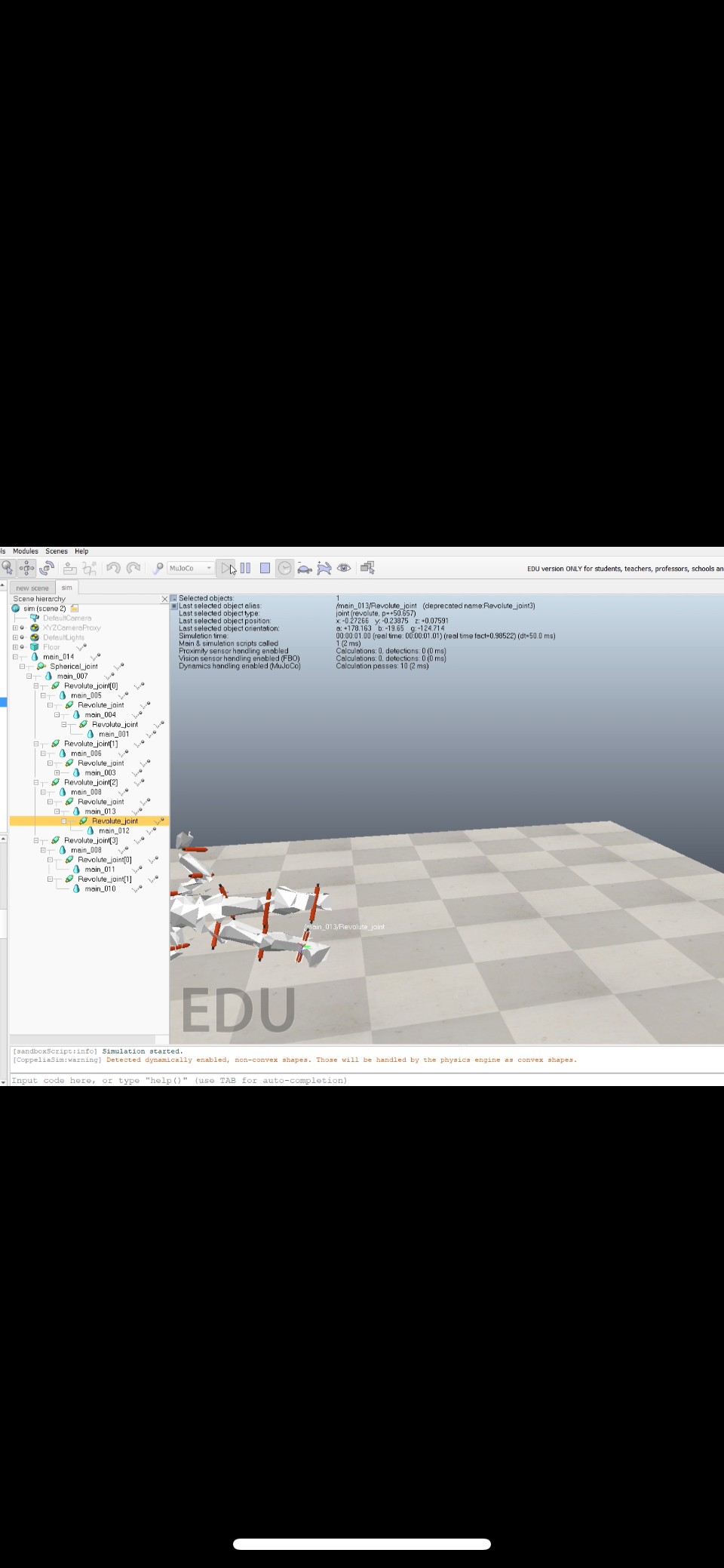Expand the Floor tree node
This screenshot has width=724, height=1568.
pos(14,647)
